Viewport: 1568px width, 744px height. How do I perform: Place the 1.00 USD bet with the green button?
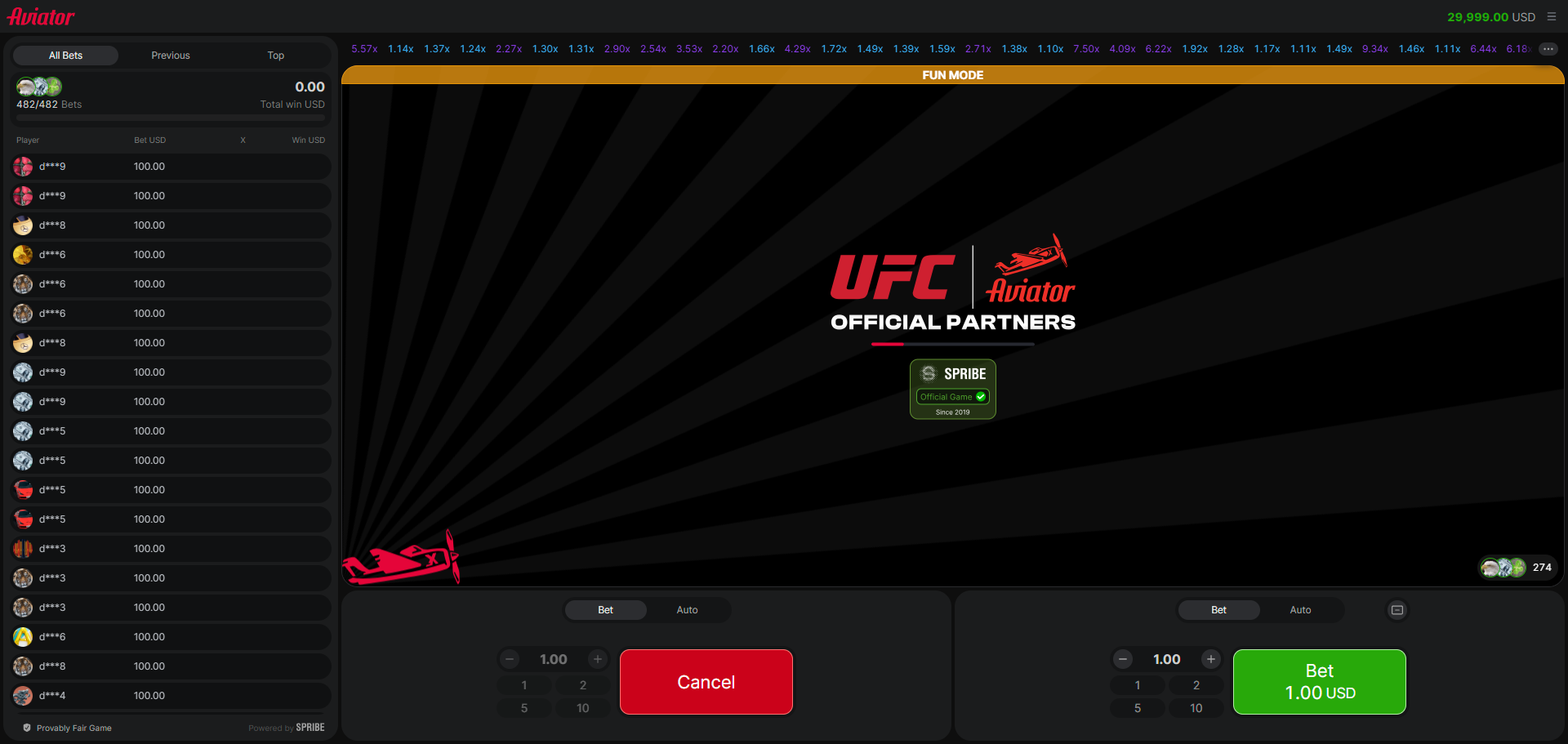[1320, 682]
